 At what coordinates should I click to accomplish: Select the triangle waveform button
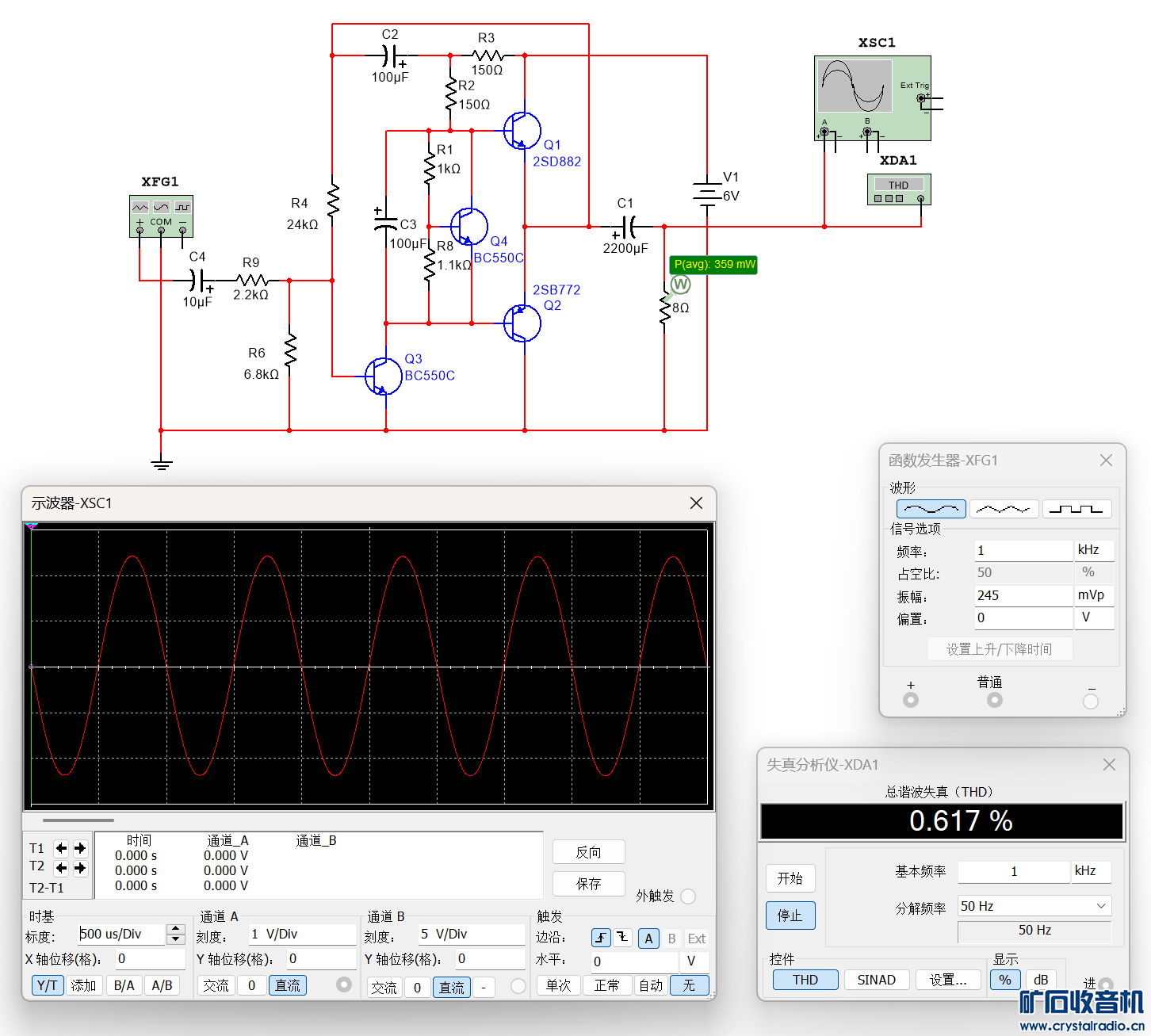click(1004, 509)
